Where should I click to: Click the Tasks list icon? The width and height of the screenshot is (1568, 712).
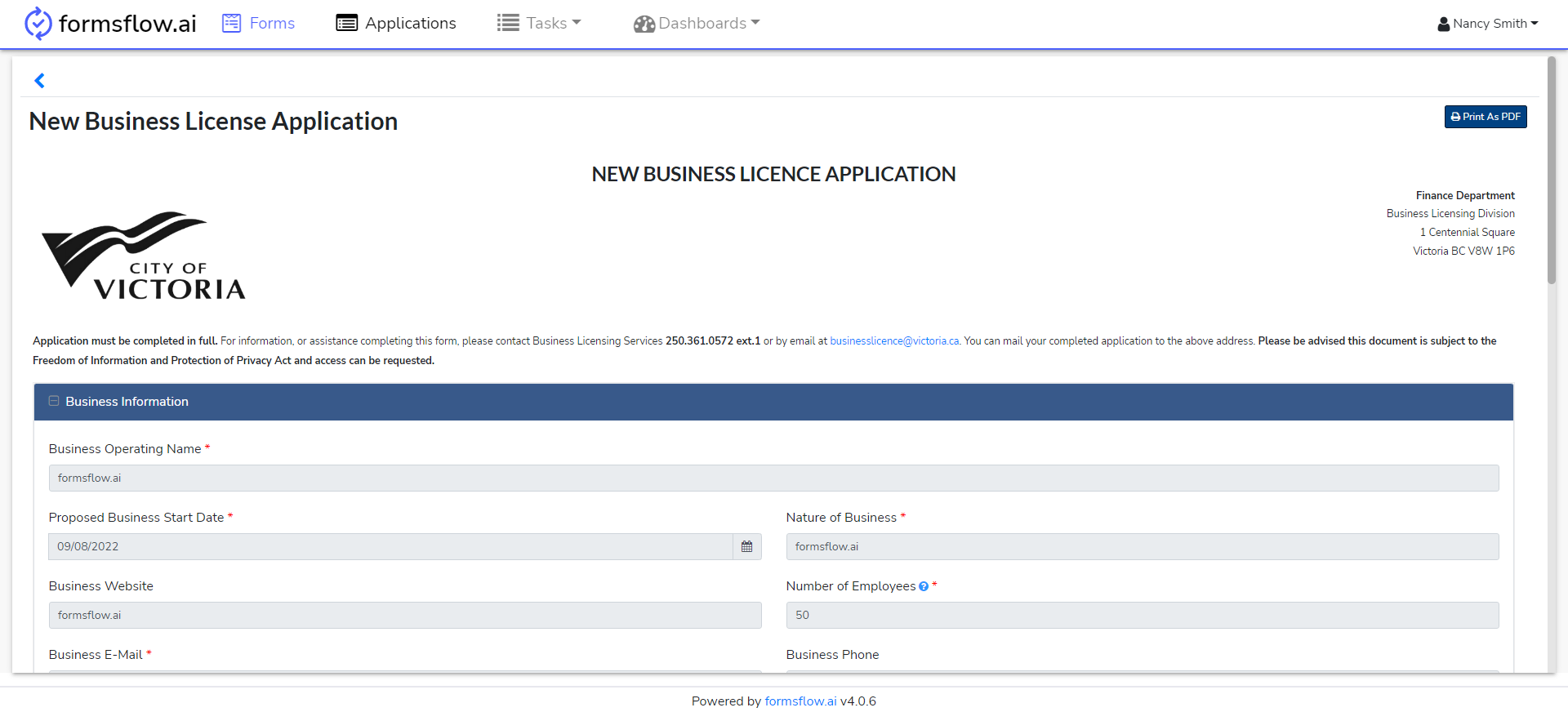[508, 24]
